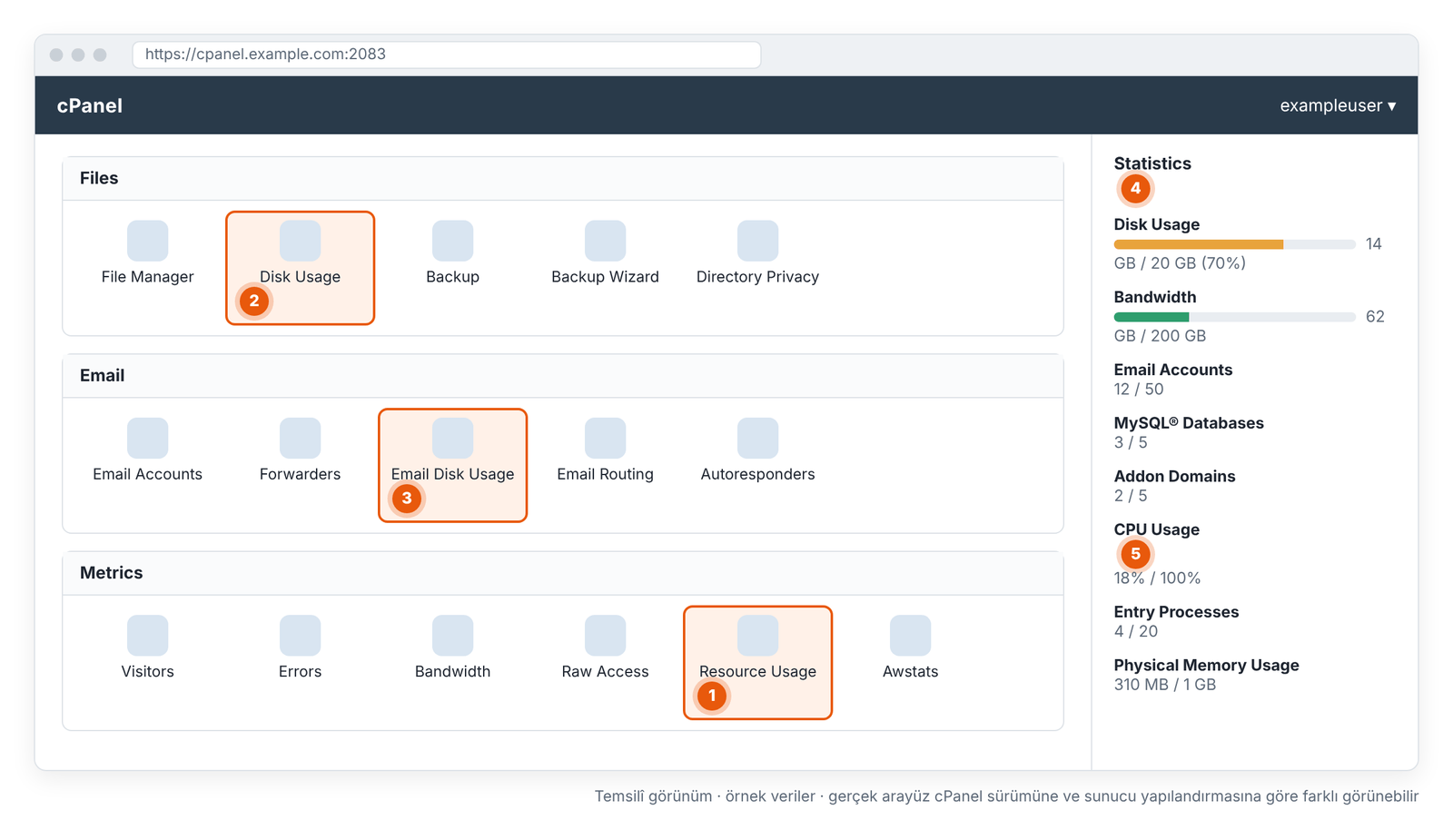Click Email Accounts stat in sidebar
The height and width of the screenshot is (840, 1453).
[1173, 370]
